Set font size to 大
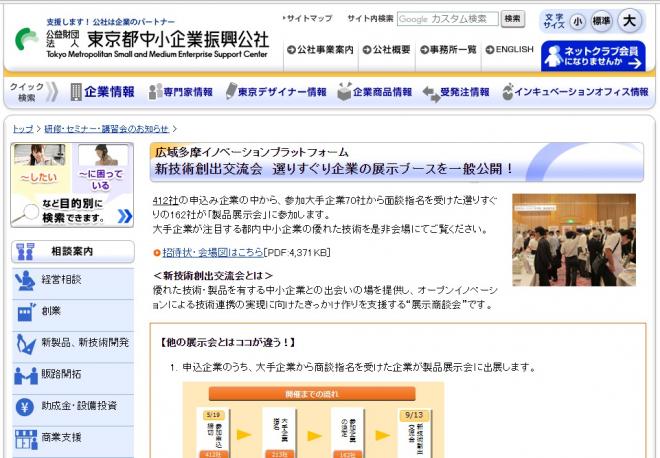This screenshot has height=458, width=660. pyautogui.click(x=629, y=21)
